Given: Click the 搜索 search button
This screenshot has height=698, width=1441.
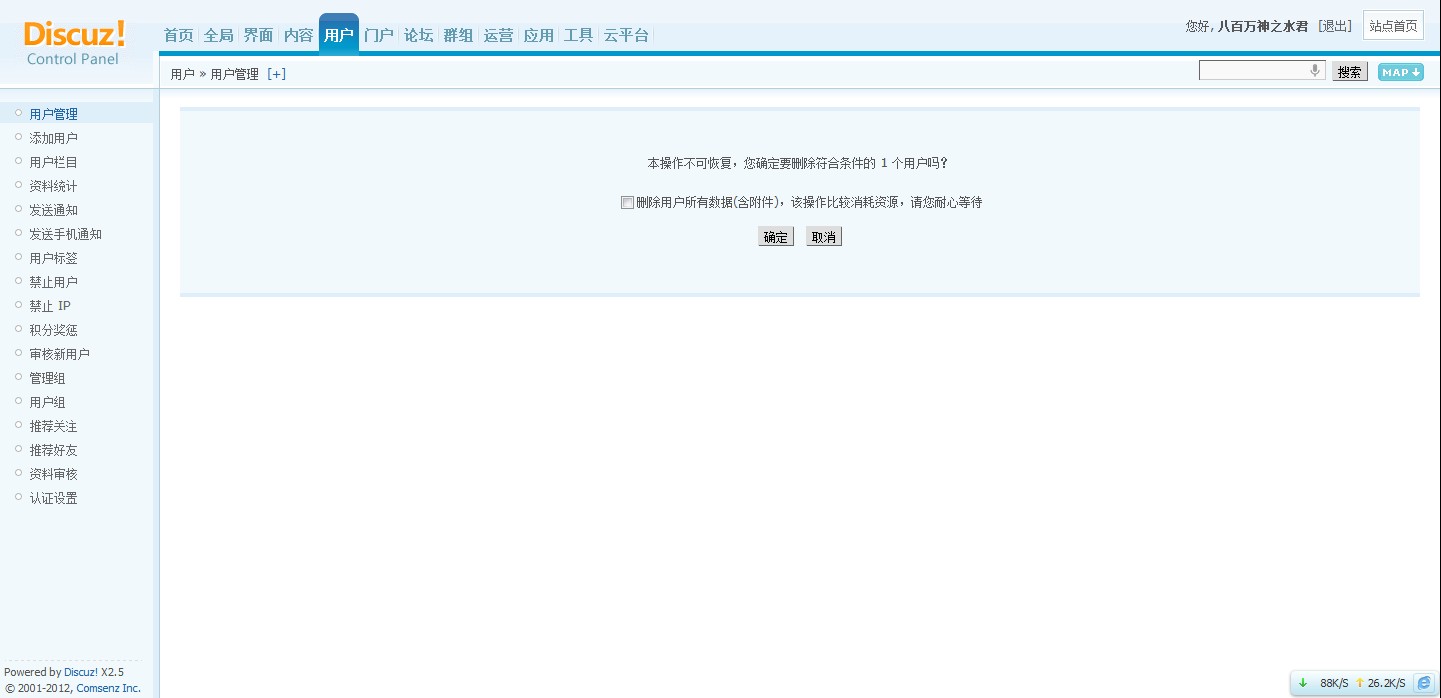Looking at the screenshot, I should tap(1350, 72).
